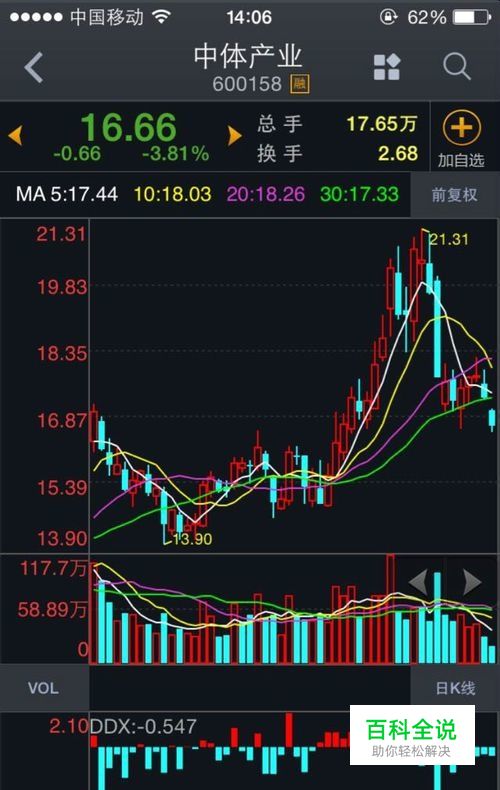Viewport: 500px width, 790px height.
Task: Tap the 117.7万 volume axis label
Action: [x=53, y=568]
